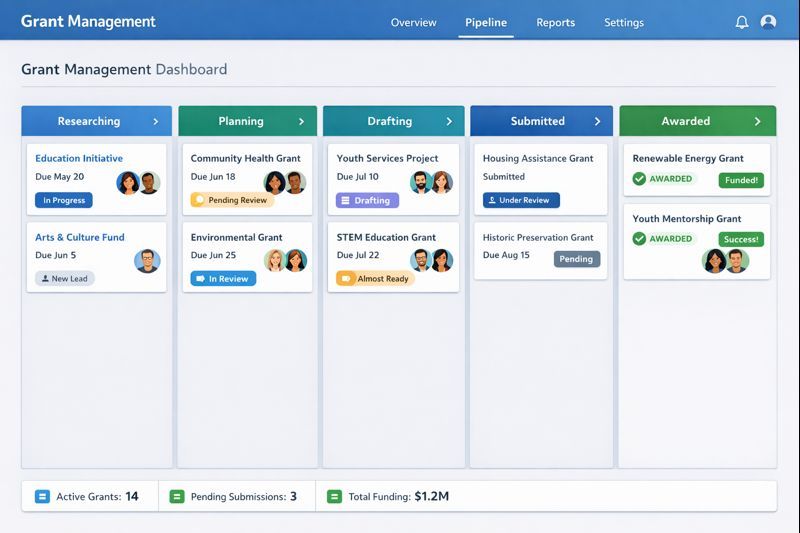Open the user profile icon
The width and height of the screenshot is (800, 533).
[768, 22]
